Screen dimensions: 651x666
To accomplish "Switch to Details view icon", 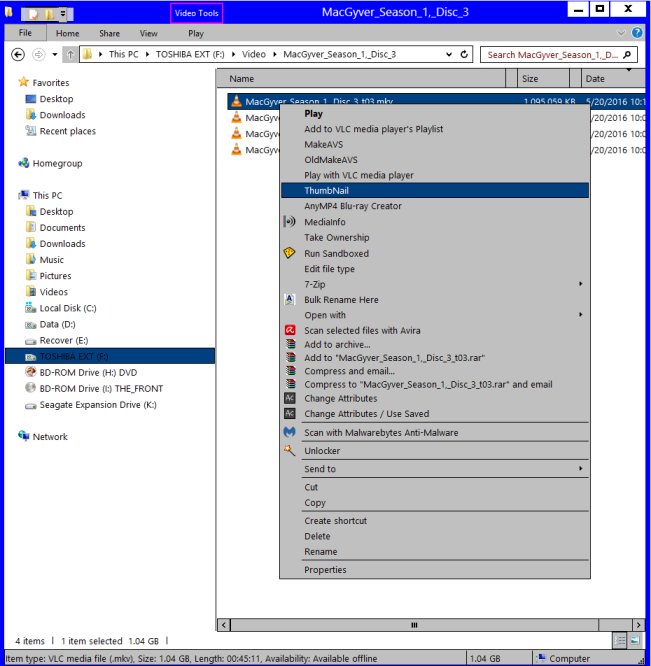I will 620,641.
